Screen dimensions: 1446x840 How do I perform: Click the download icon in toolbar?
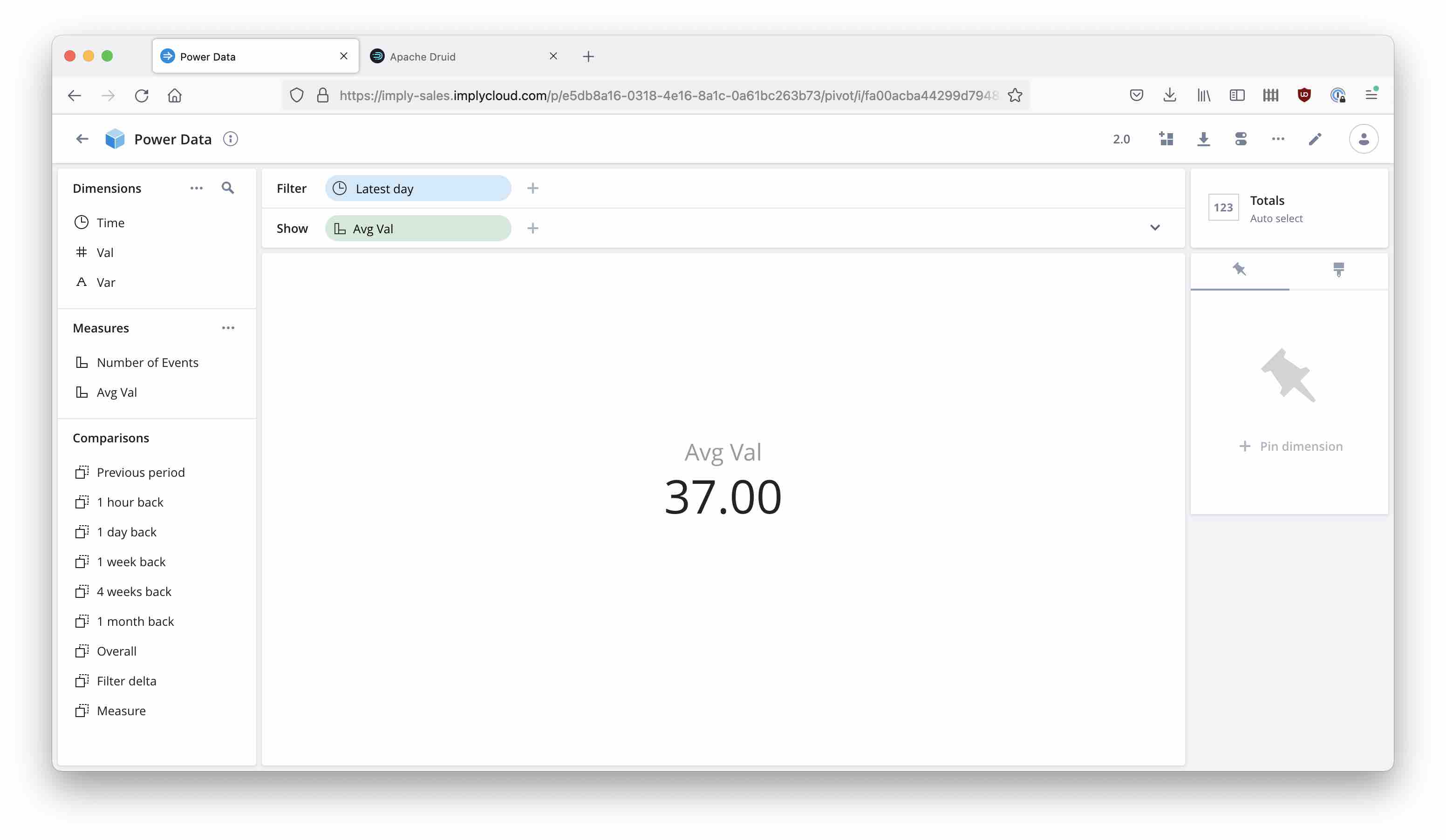(1204, 139)
